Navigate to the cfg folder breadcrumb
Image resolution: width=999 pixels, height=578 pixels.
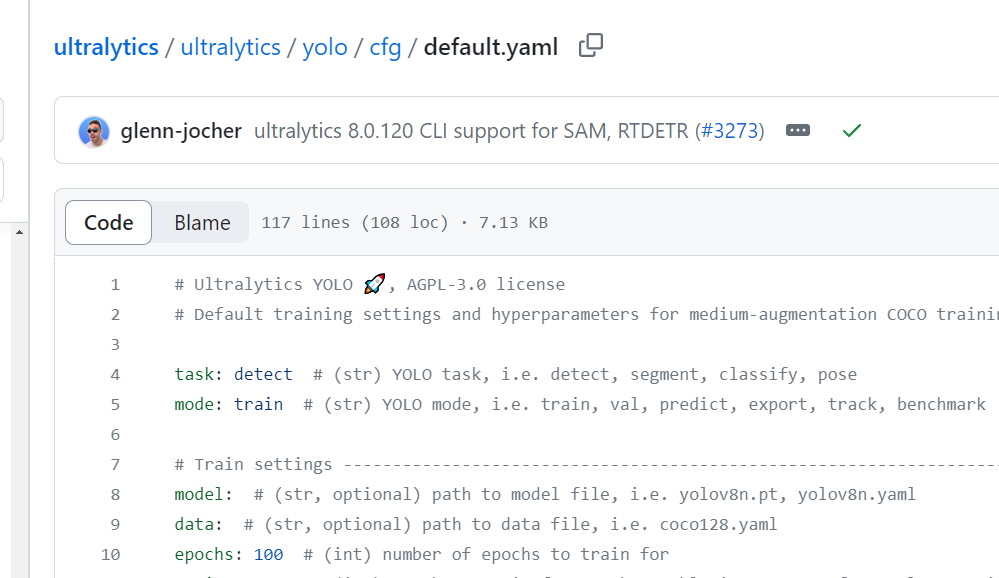pyautogui.click(x=385, y=46)
